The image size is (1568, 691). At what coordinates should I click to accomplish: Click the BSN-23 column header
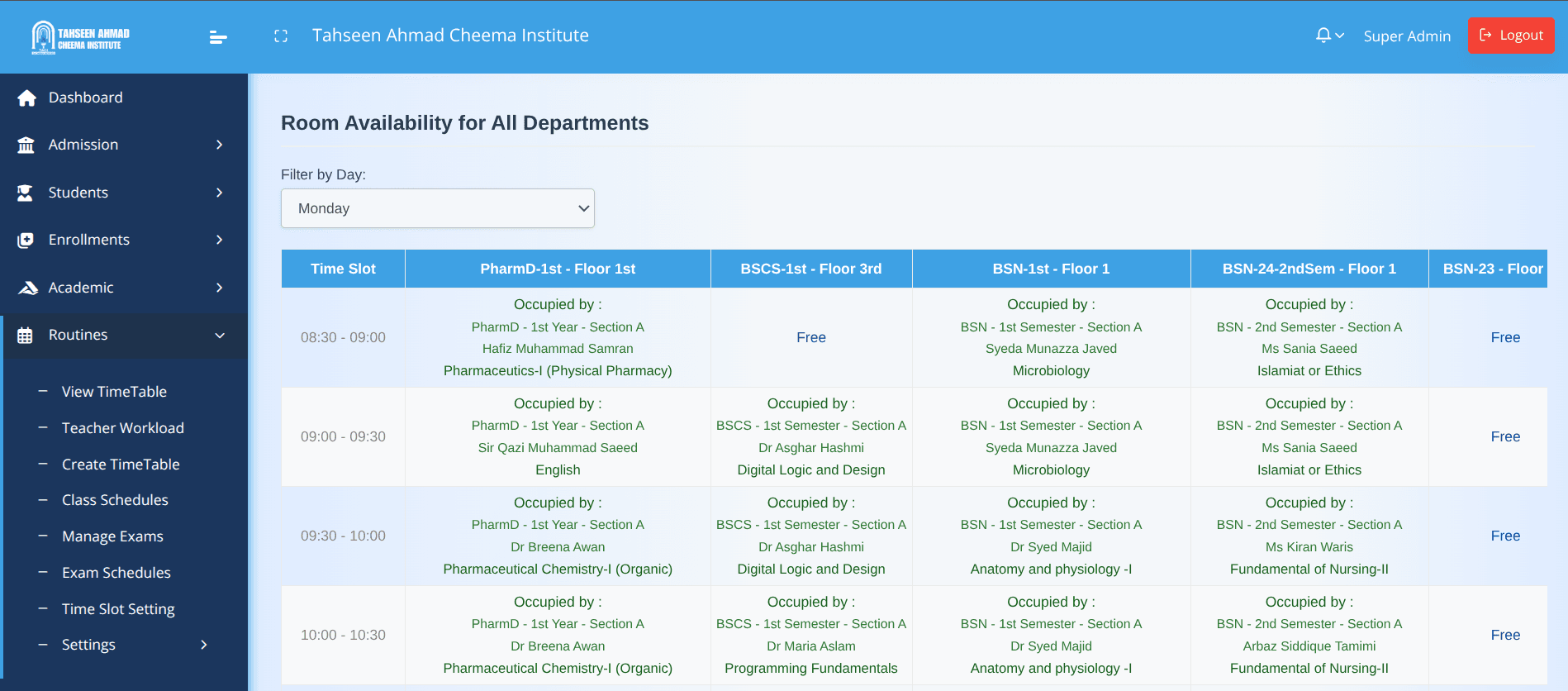point(1488,269)
